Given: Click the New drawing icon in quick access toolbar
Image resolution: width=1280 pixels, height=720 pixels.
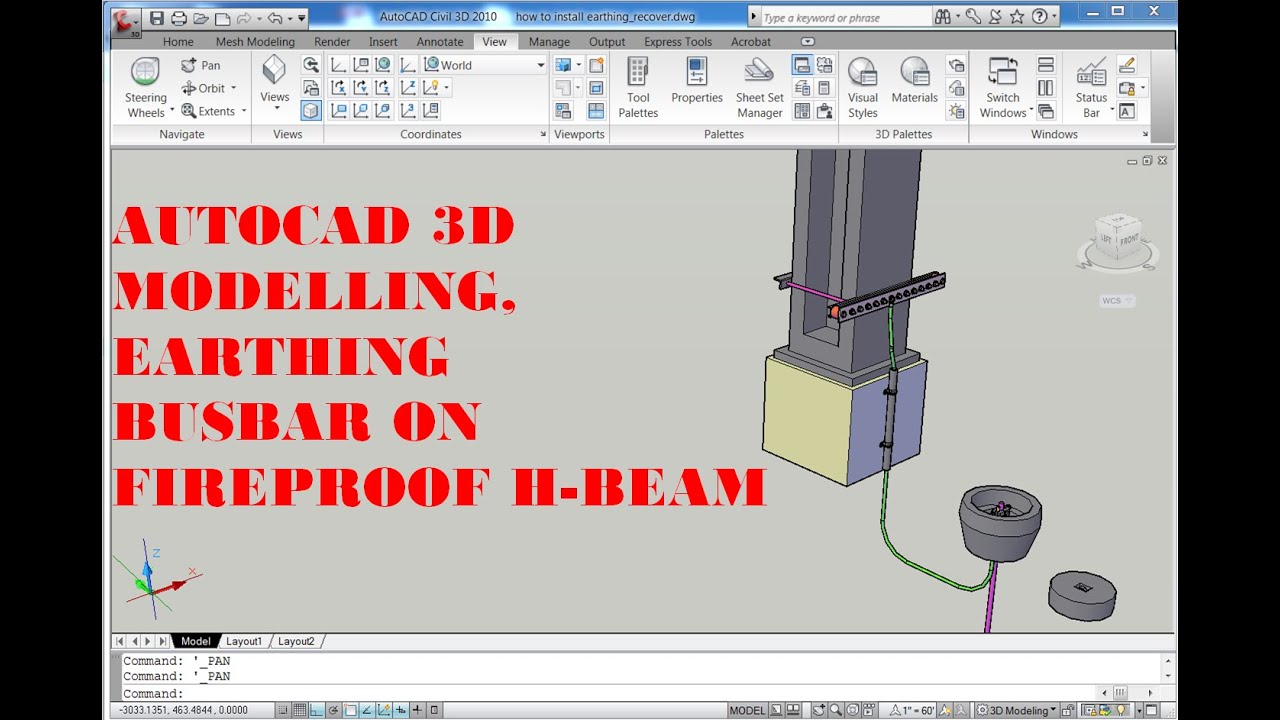Looking at the screenshot, I should click(223, 18).
